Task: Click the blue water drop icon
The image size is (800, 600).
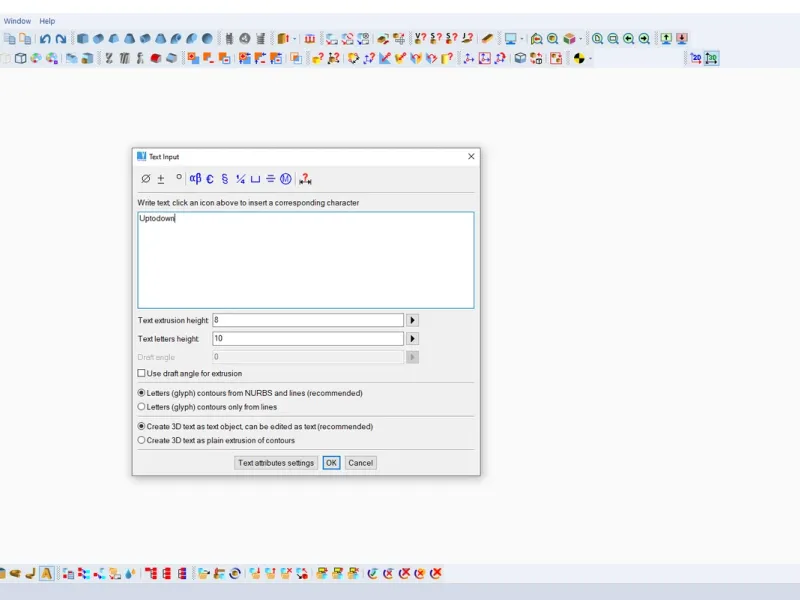Action: [x=130, y=573]
